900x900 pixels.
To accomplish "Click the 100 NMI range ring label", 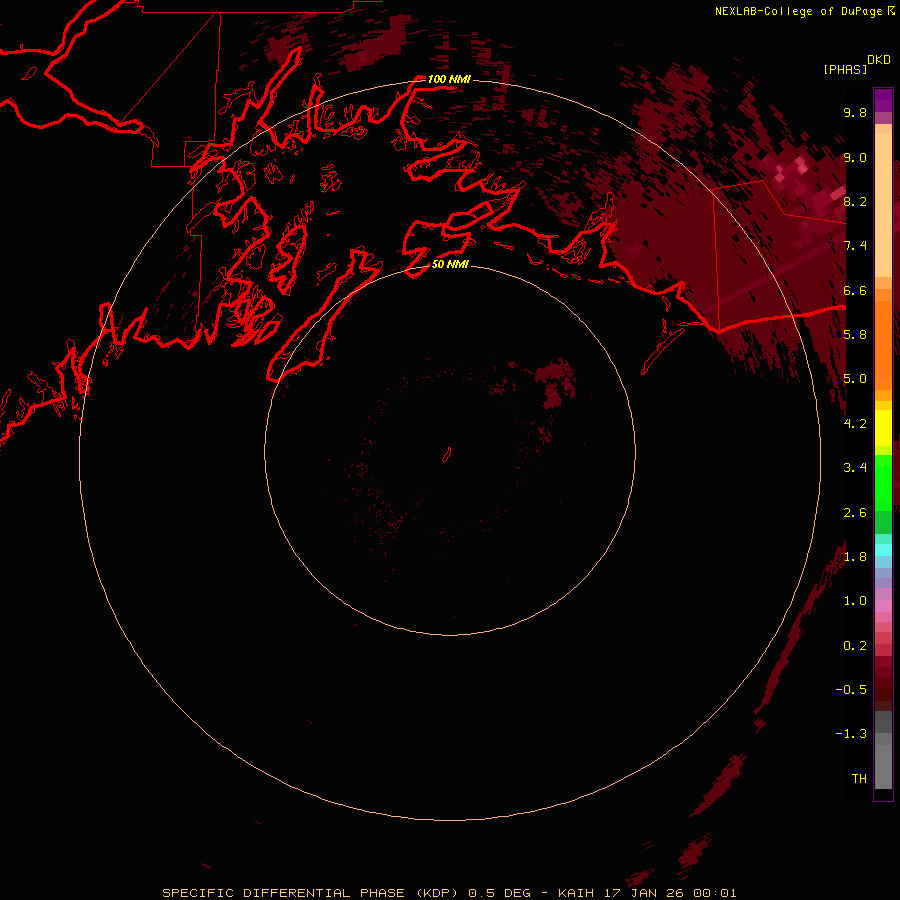I will [x=449, y=79].
